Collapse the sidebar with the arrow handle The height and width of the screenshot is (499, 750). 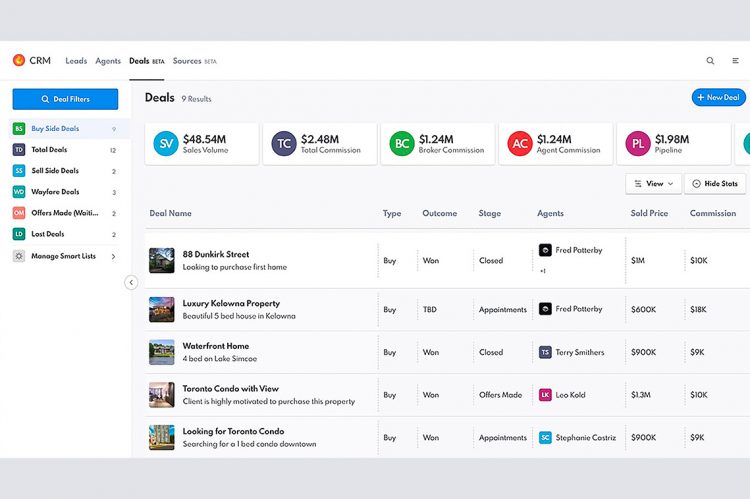pos(131,283)
